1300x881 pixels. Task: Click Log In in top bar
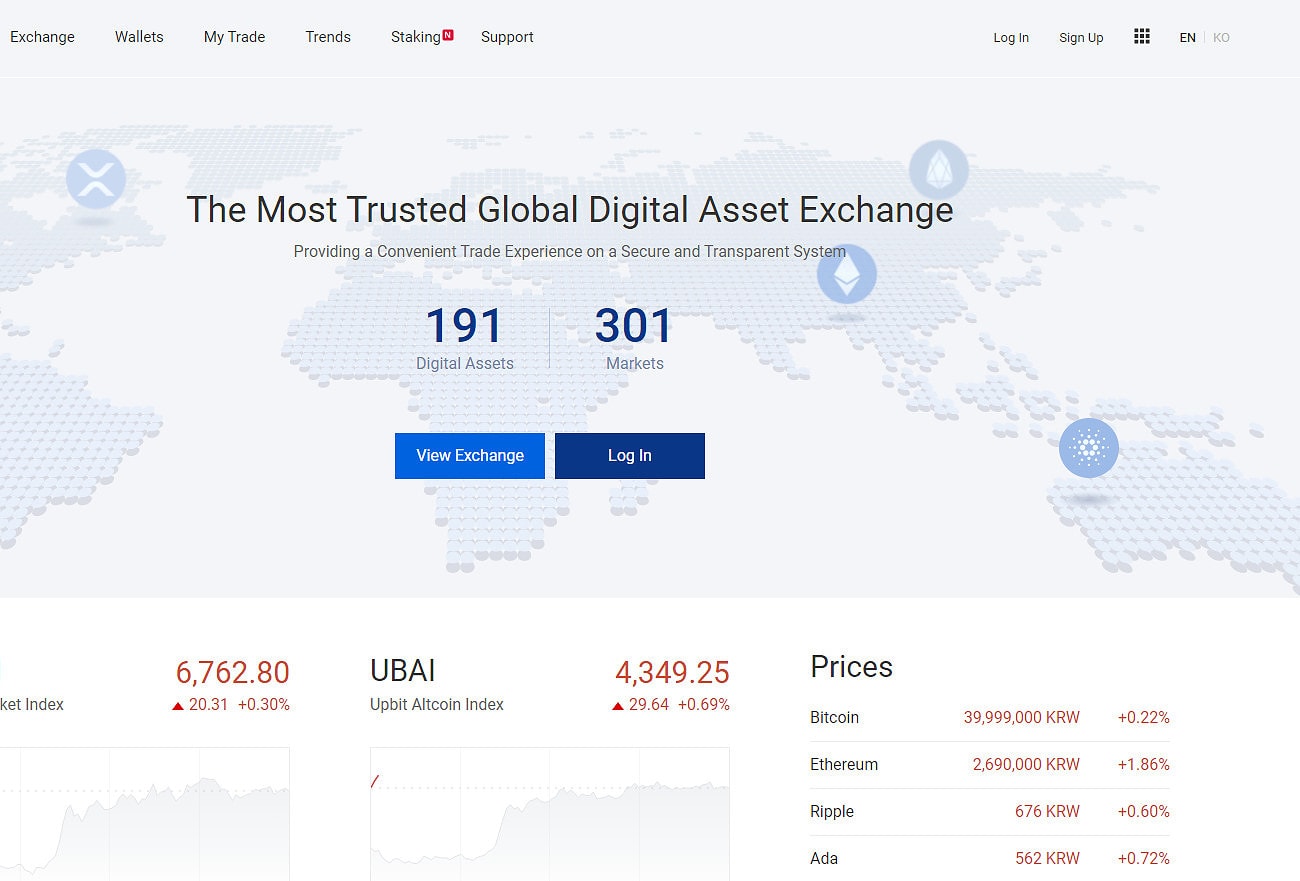[x=1011, y=38]
